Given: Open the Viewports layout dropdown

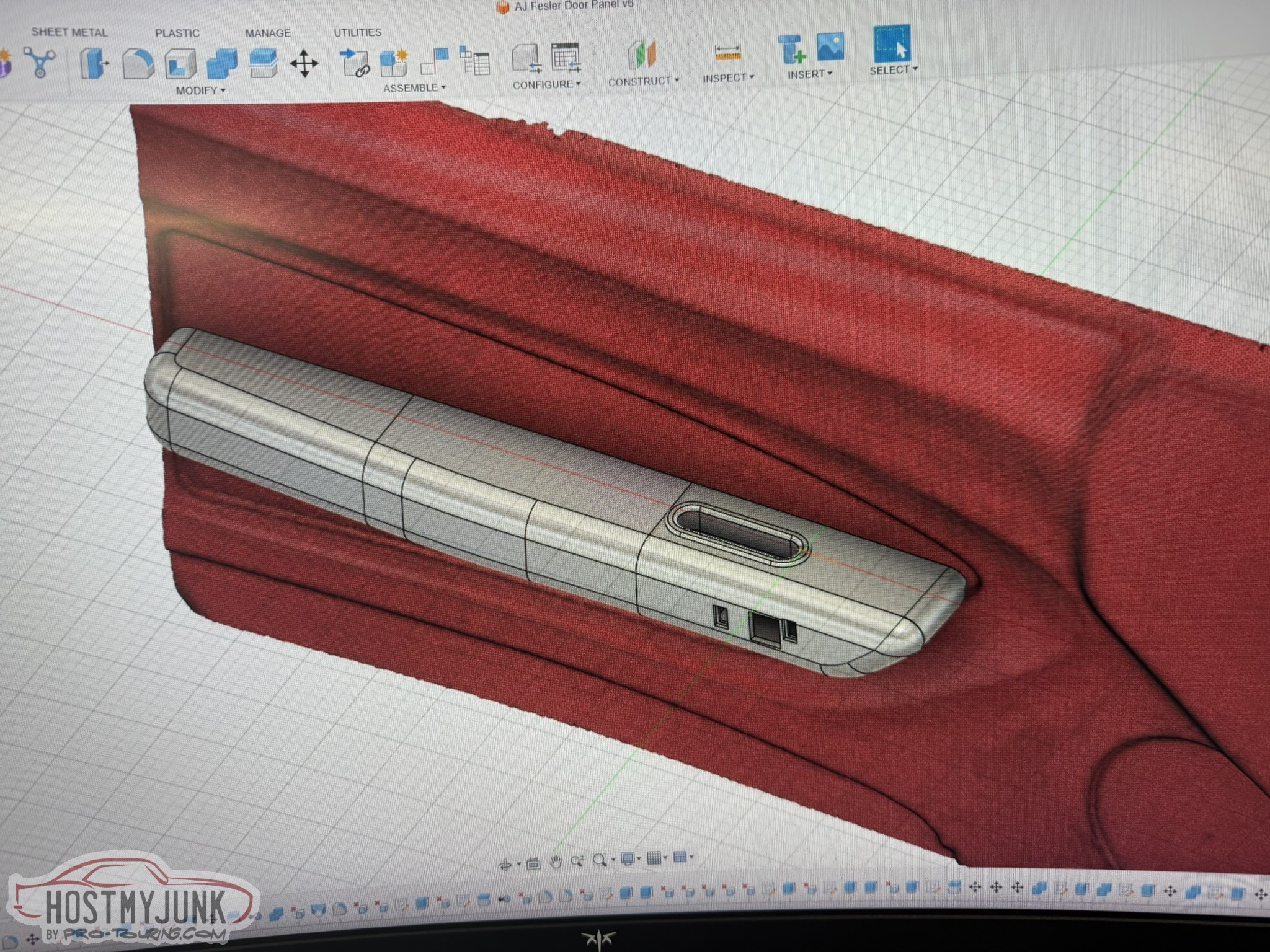Looking at the screenshot, I should tap(680, 858).
